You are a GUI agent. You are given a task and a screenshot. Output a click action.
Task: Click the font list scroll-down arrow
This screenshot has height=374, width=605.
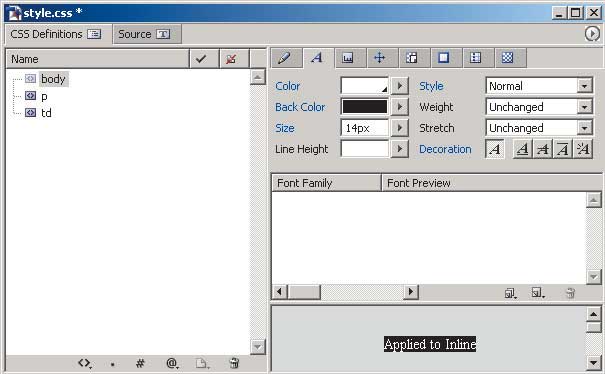593,277
